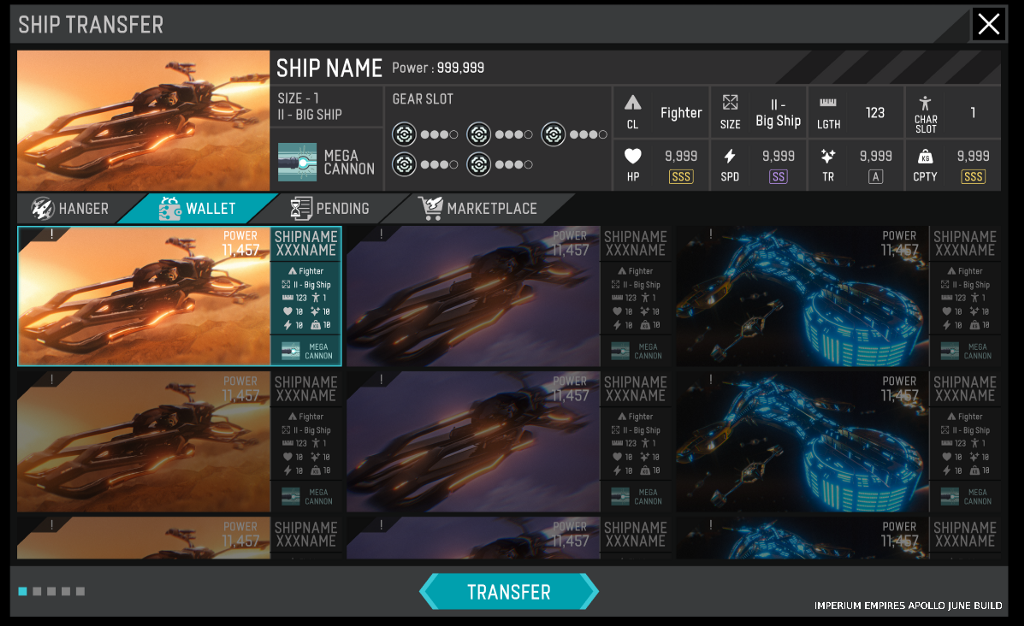1024x626 pixels.
Task: Jump to page three via the third dot
Action: tap(52, 591)
